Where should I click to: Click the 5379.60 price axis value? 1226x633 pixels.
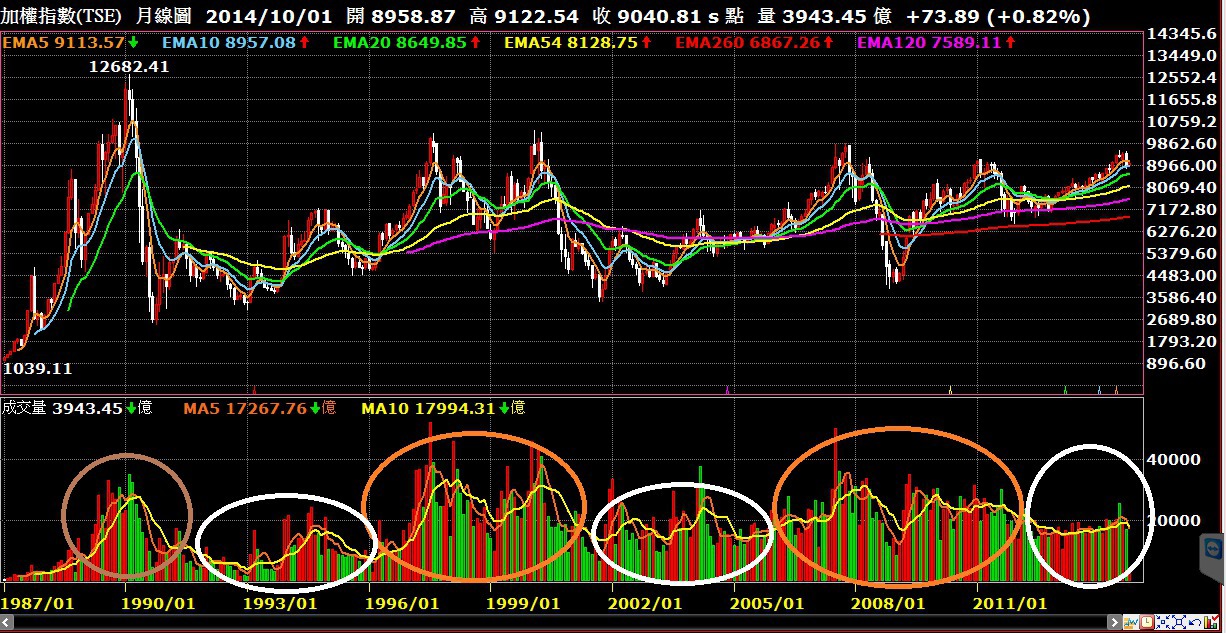[x=1181, y=254]
